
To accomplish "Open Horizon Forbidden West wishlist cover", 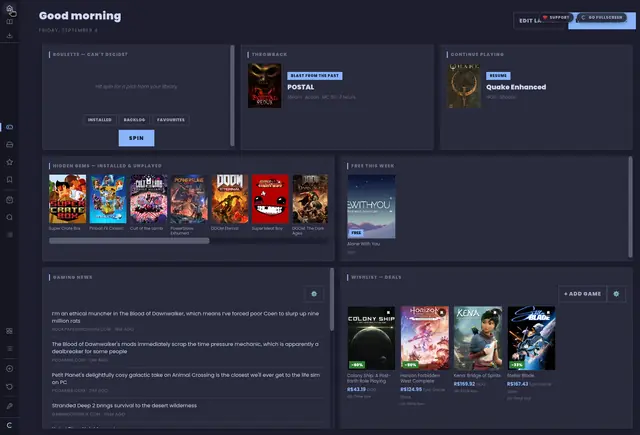I will 424,338.
